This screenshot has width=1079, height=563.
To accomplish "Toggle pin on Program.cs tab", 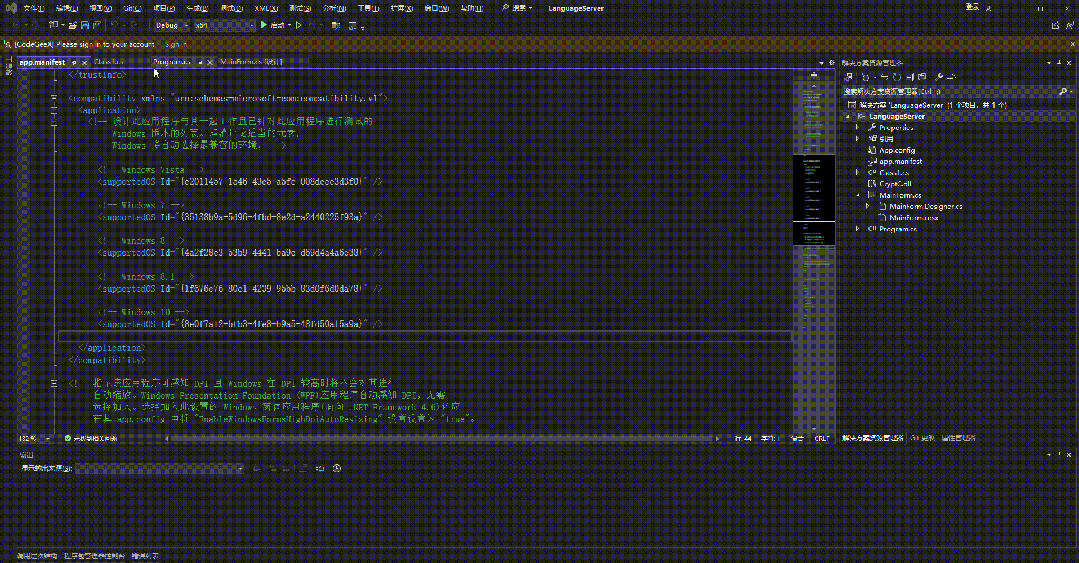I will pos(200,62).
